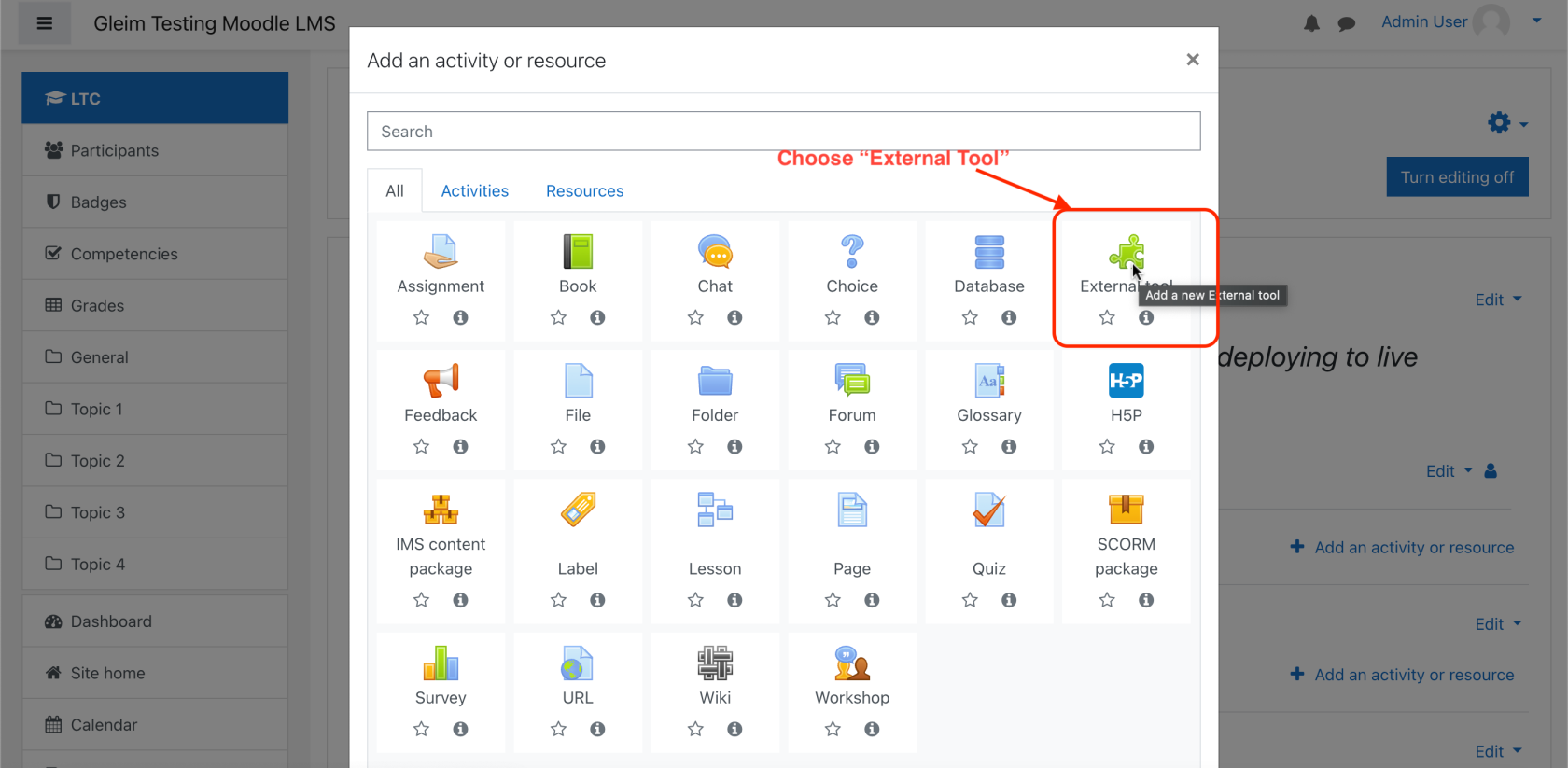Choose the Page resource icon
This screenshot has height=768, width=1568.
[852, 510]
